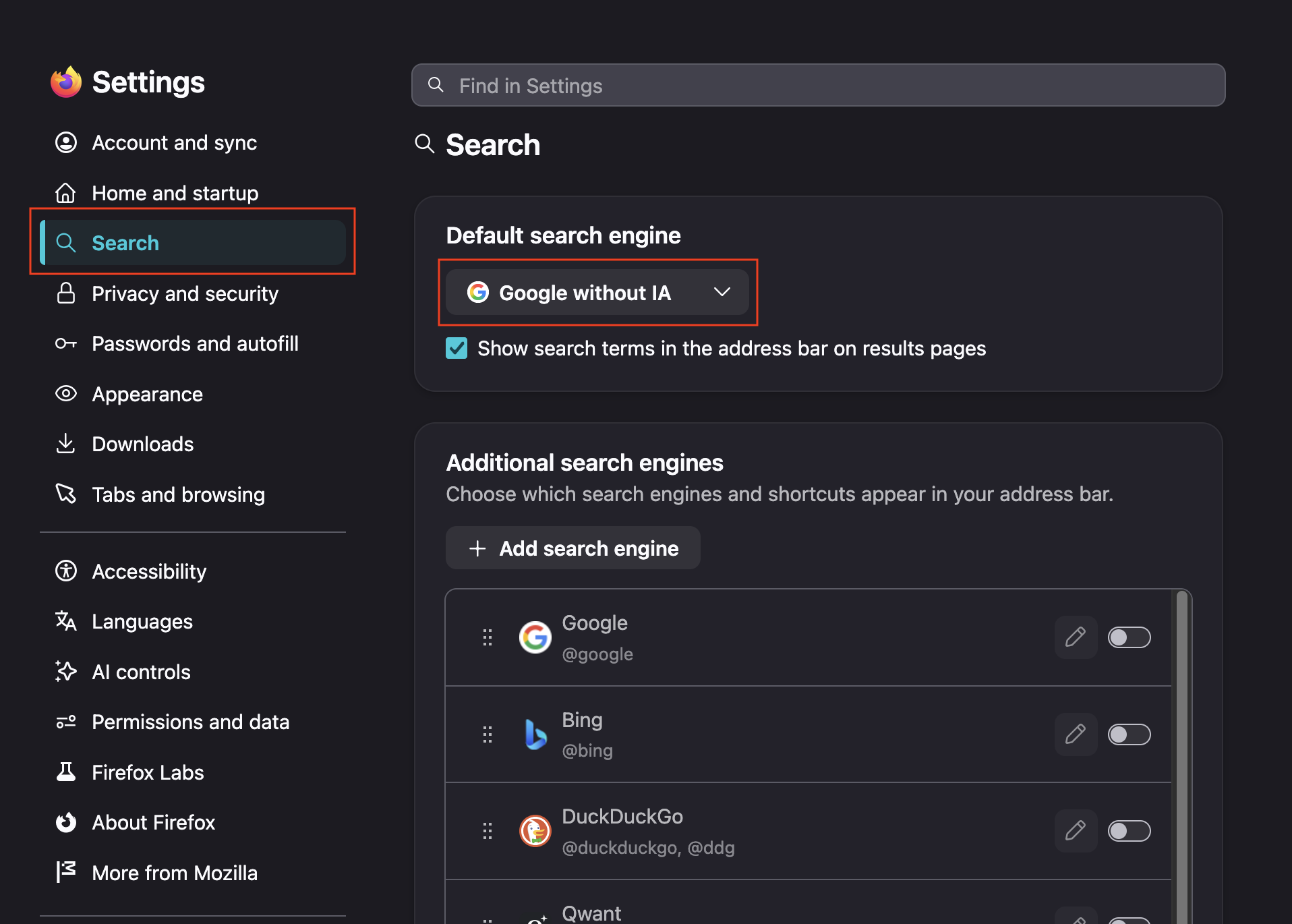Viewport: 1292px width, 924px height.
Task: Enable the Google search engine toggle
Action: click(x=1129, y=637)
